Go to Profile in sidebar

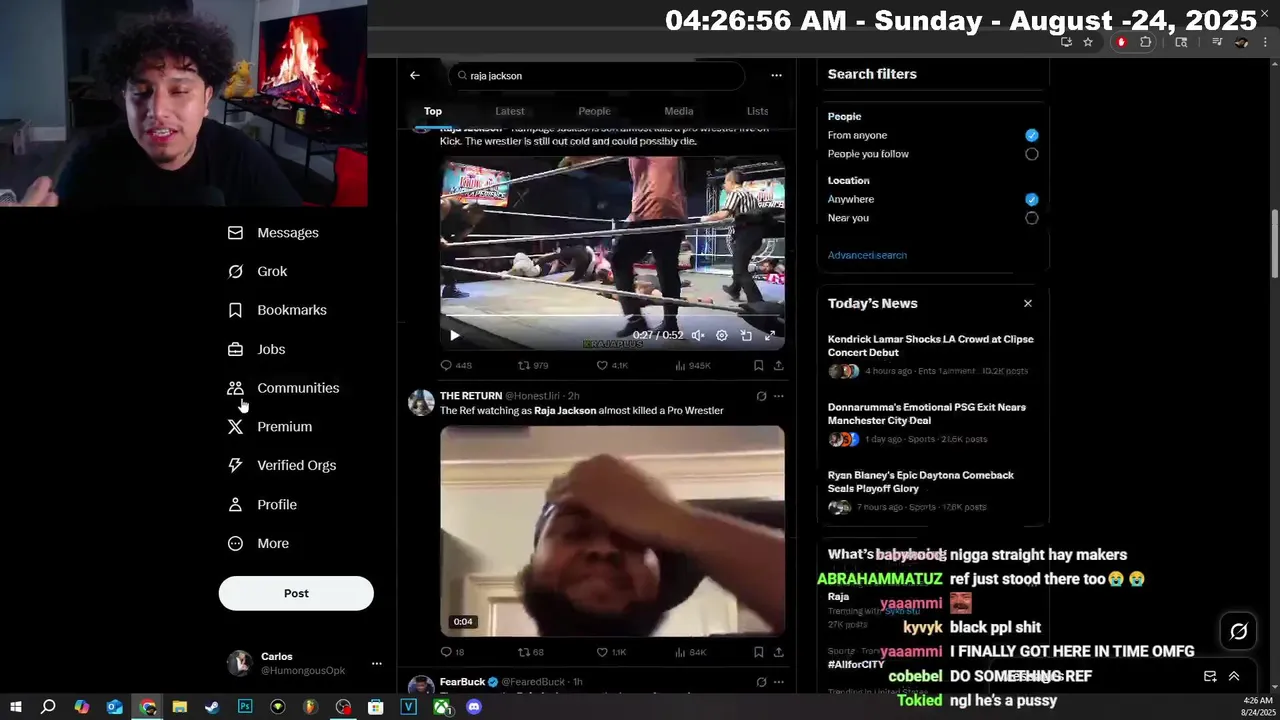262,505
